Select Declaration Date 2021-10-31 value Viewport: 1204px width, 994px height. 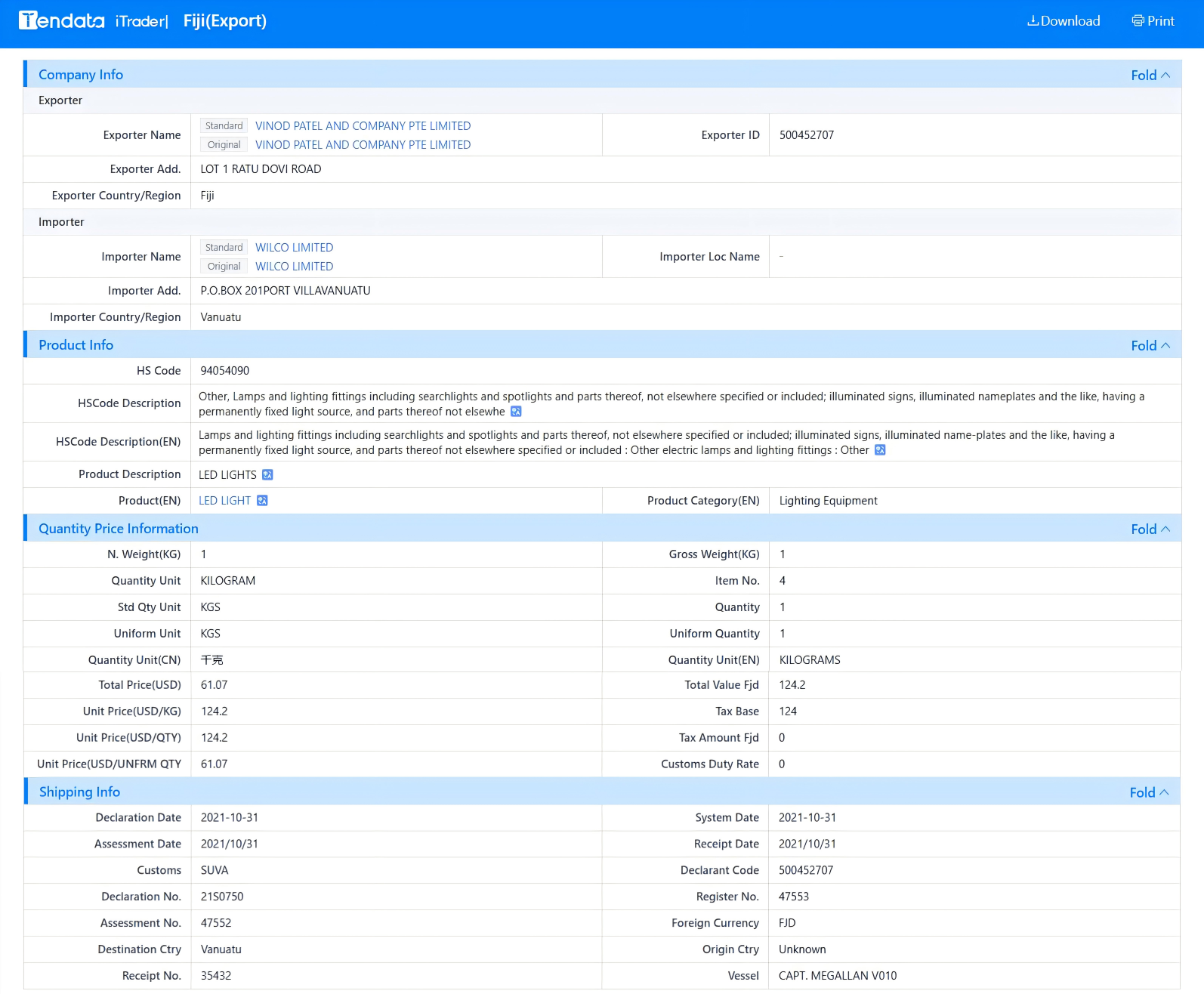[x=230, y=818]
